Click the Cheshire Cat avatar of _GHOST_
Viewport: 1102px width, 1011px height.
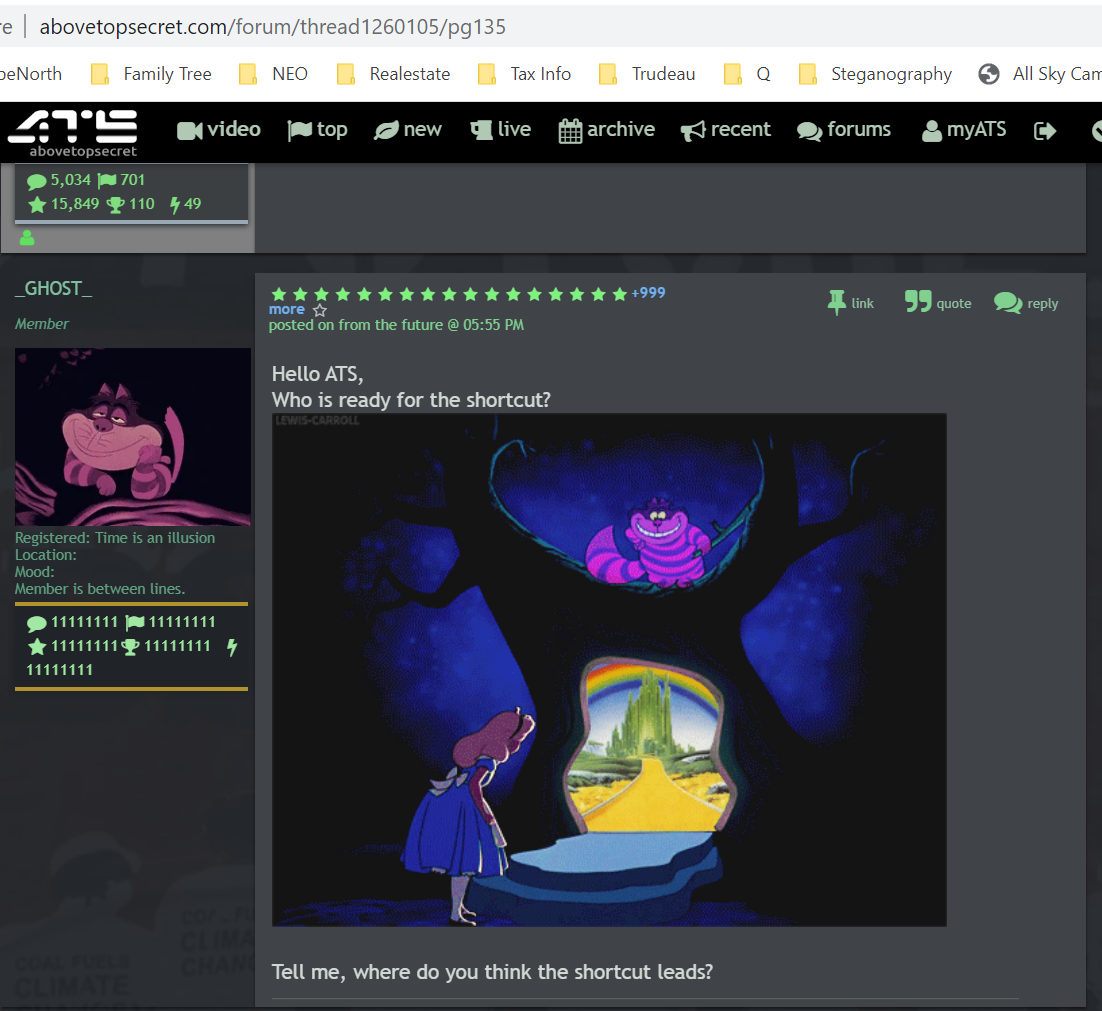[x=133, y=436]
